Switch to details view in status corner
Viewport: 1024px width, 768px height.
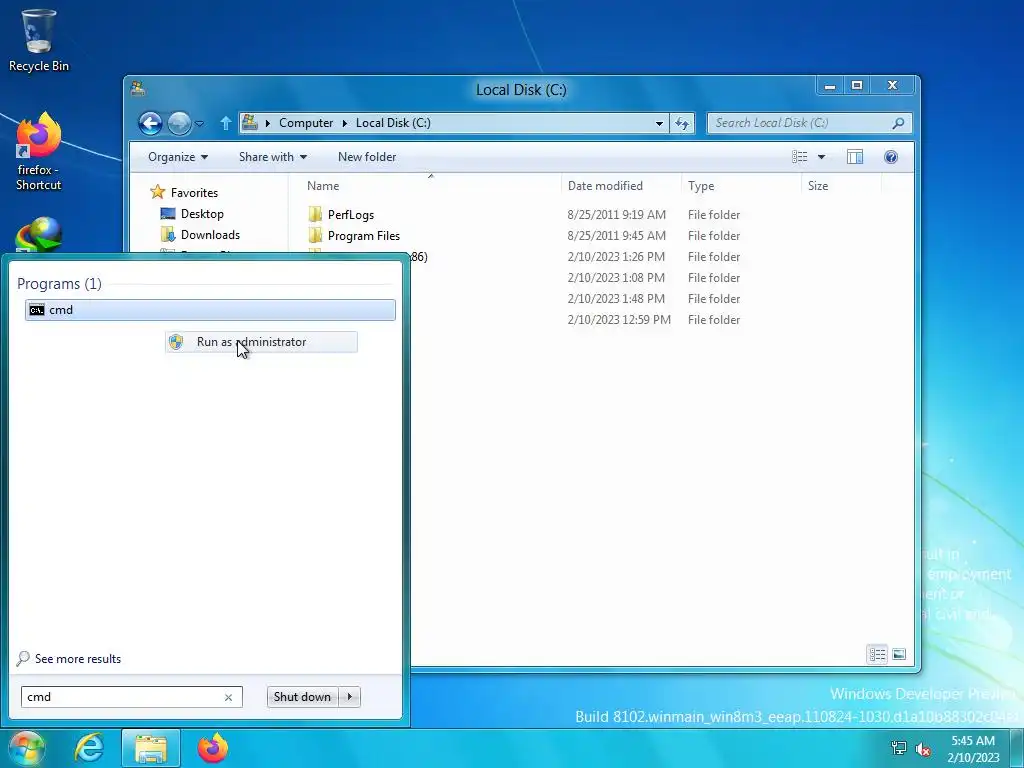877,654
